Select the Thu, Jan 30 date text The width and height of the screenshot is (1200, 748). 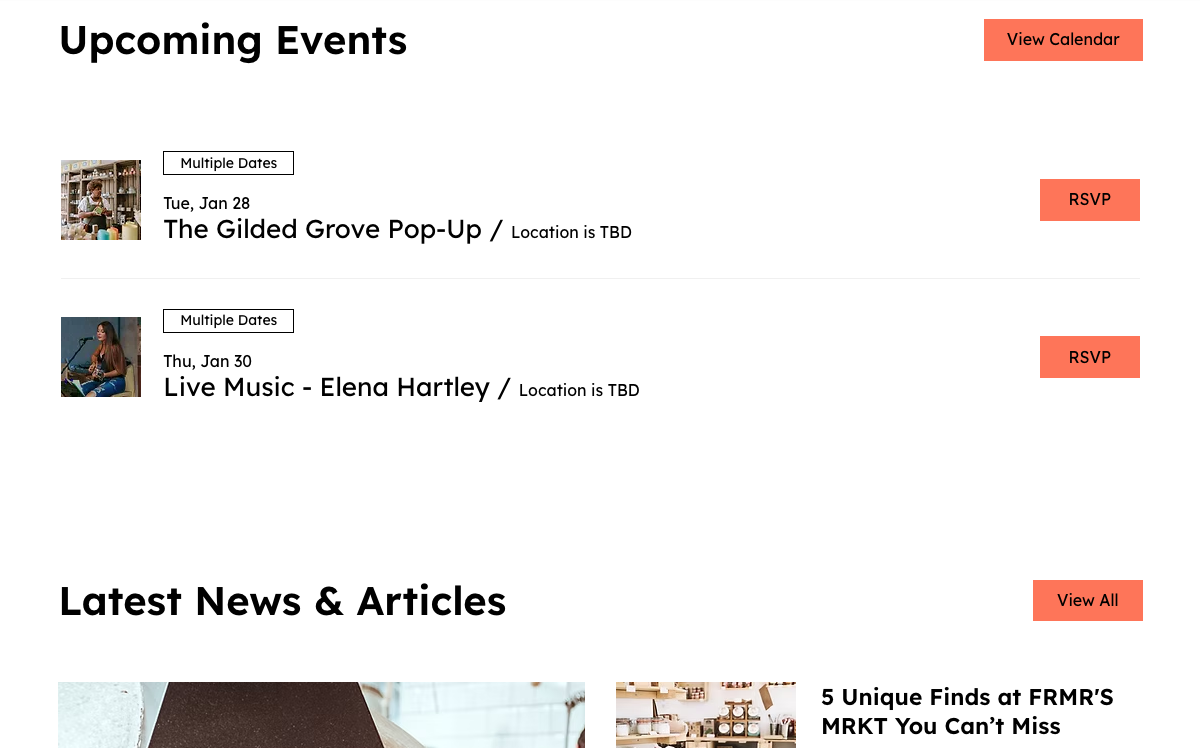[208, 361]
